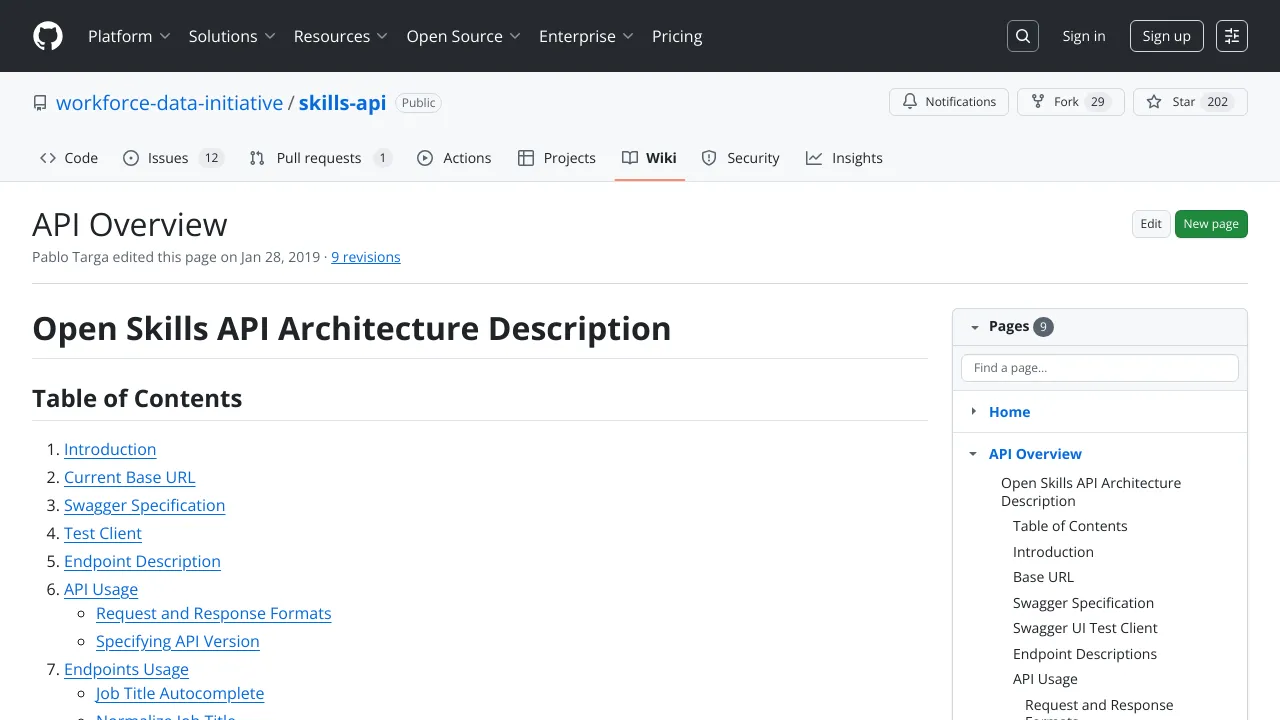Viewport: 1280px width, 720px height.
Task: Click inside the Find a page field
Action: click(x=1100, y=368)
